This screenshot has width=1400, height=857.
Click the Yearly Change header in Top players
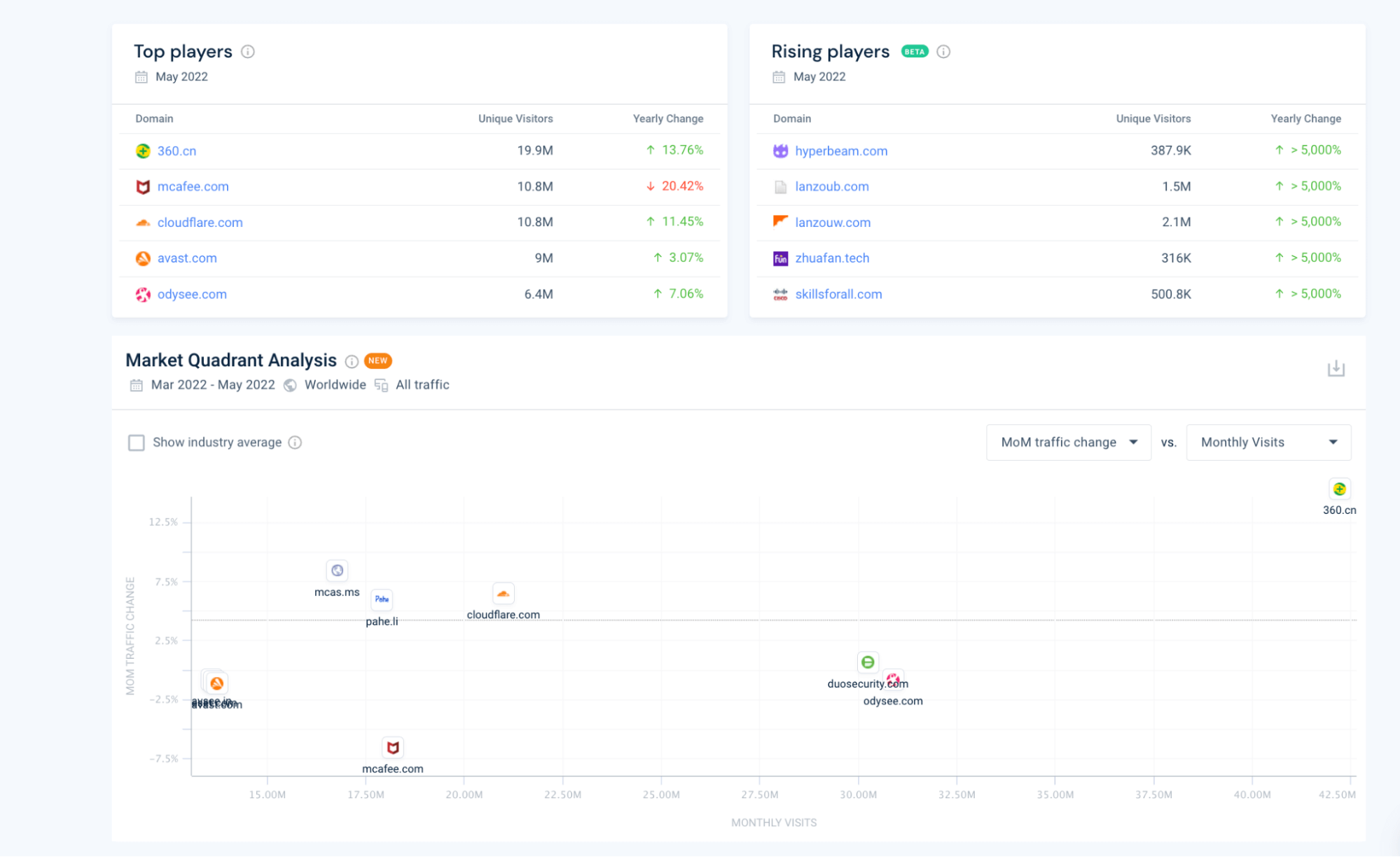tap(667, 119)
